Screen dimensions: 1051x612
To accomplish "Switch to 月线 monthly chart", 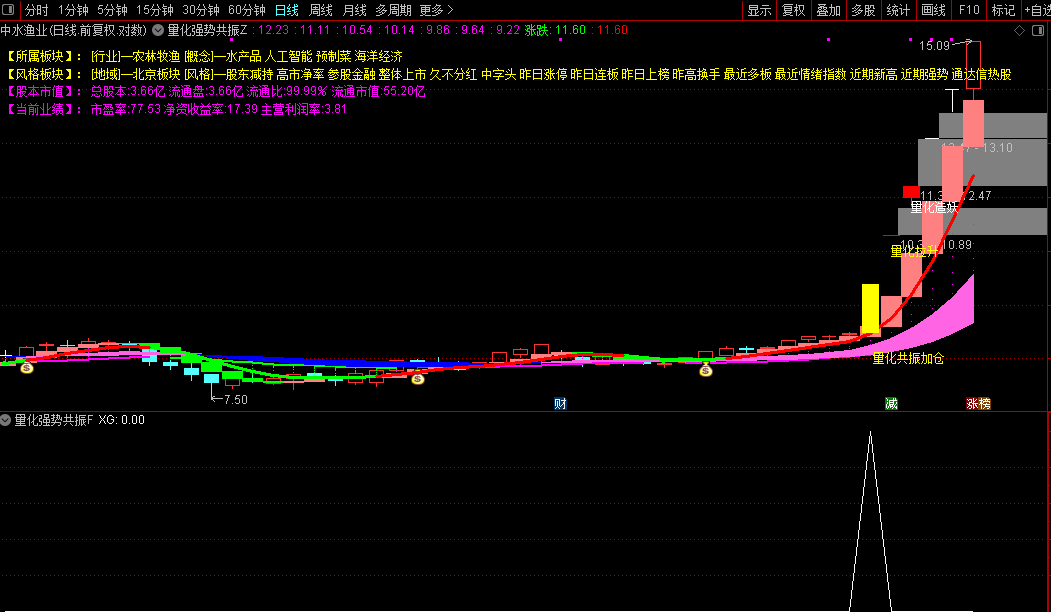I will coord(355,10).
